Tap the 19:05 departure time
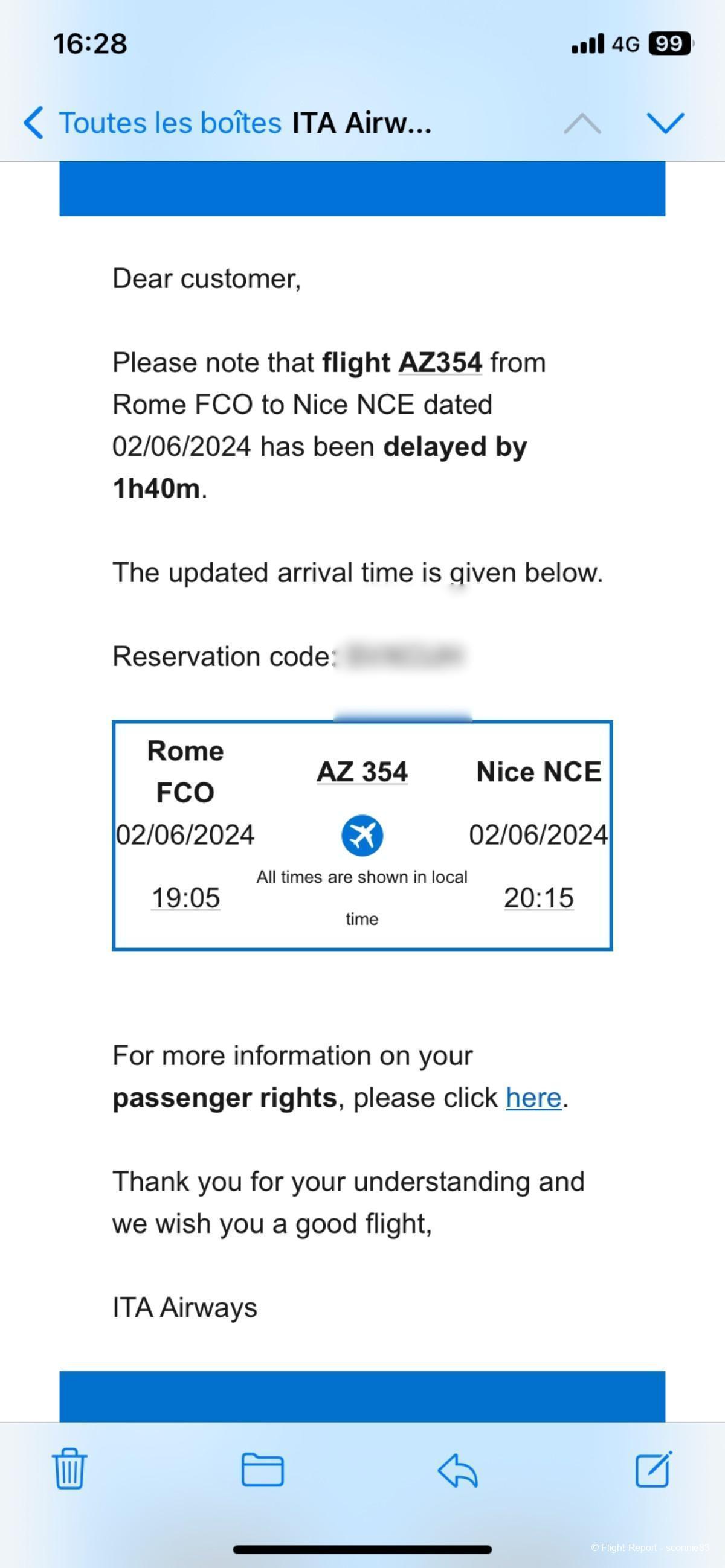Viewport: 725px width, 1568px height. click(x=185, y=898)
